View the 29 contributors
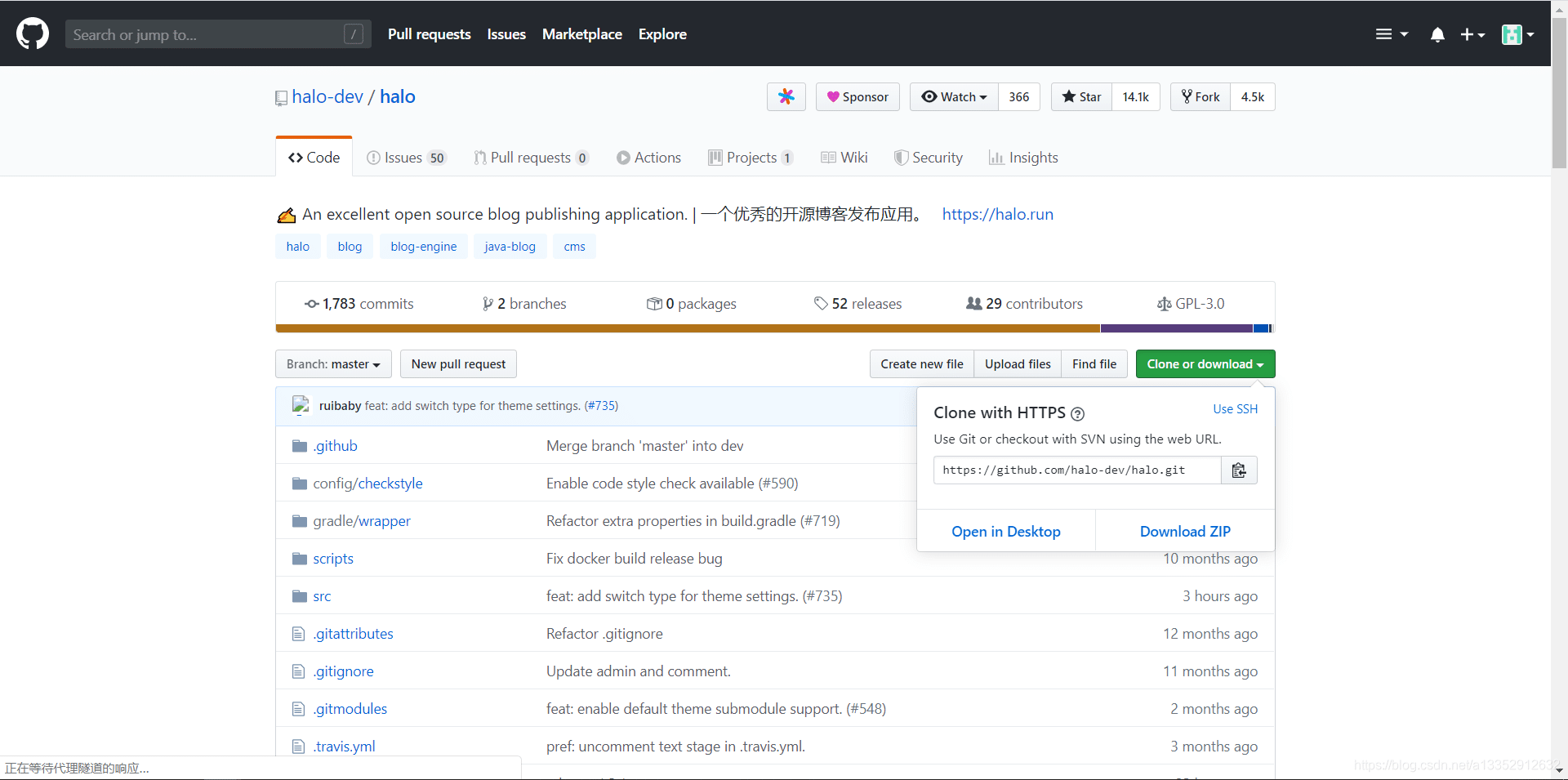This screenshot has height=780, width=1568. pos(1024,304)
